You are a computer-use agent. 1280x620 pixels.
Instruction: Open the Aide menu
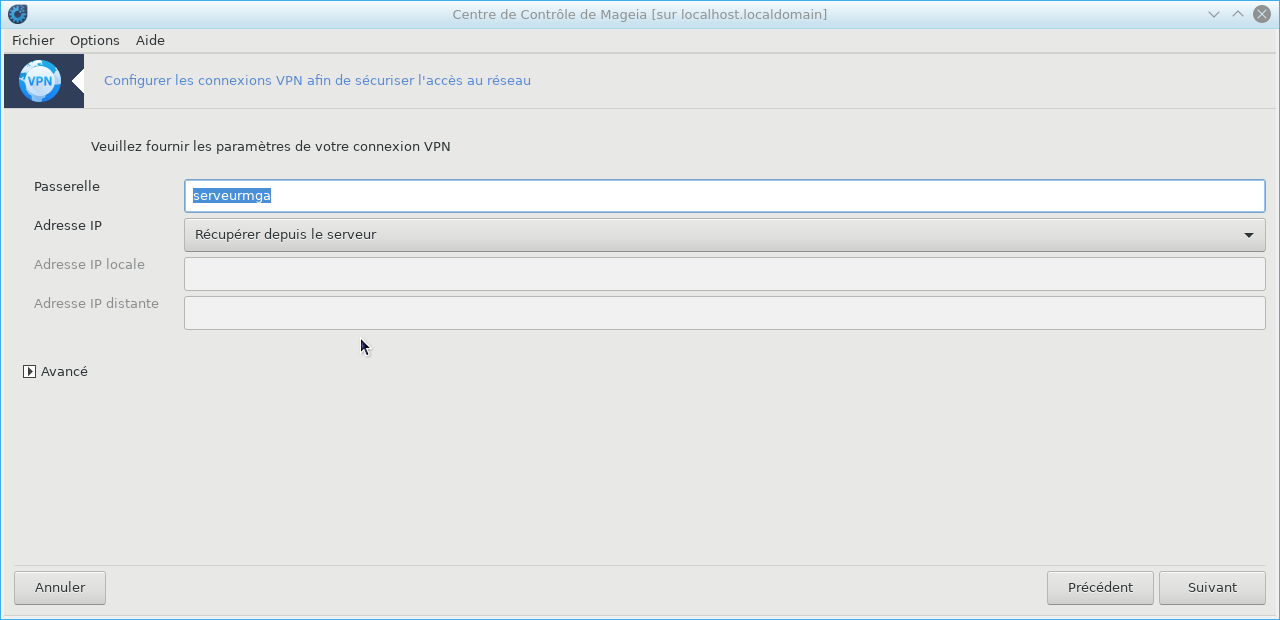(150, 40)
